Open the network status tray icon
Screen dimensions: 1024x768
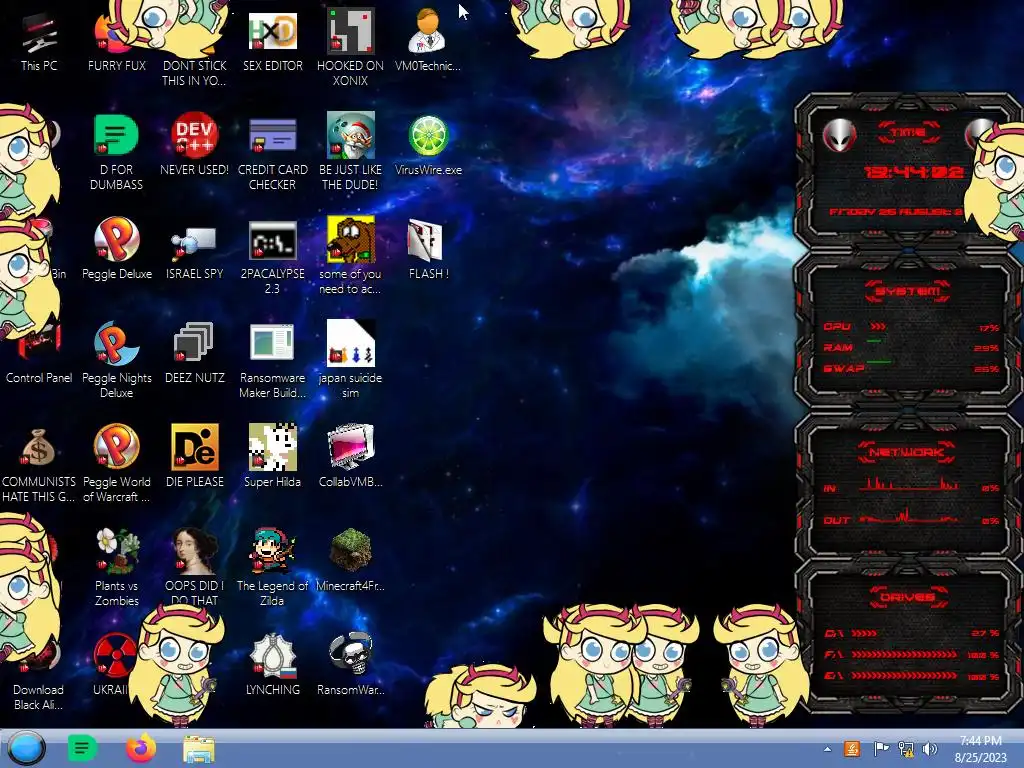tap(906, 749)
